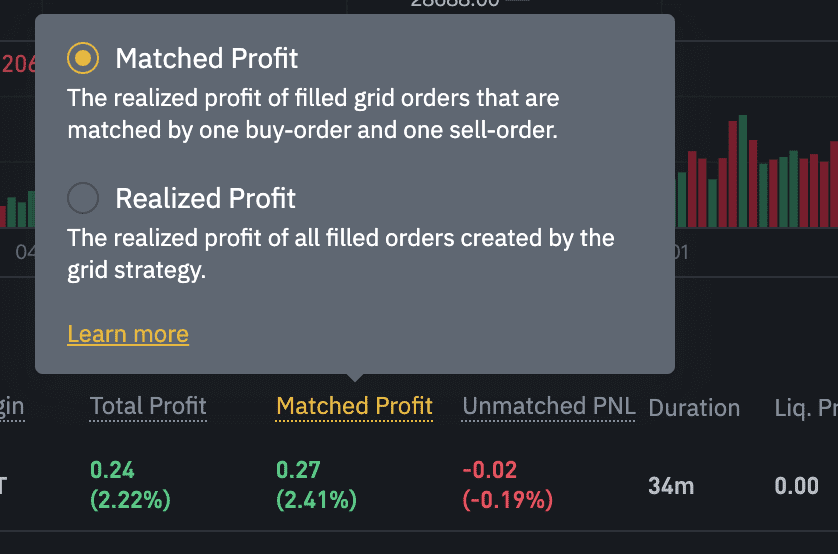Screen dimensions: 838x554
Task: Open the Learn more link
Action: (128, 334)
